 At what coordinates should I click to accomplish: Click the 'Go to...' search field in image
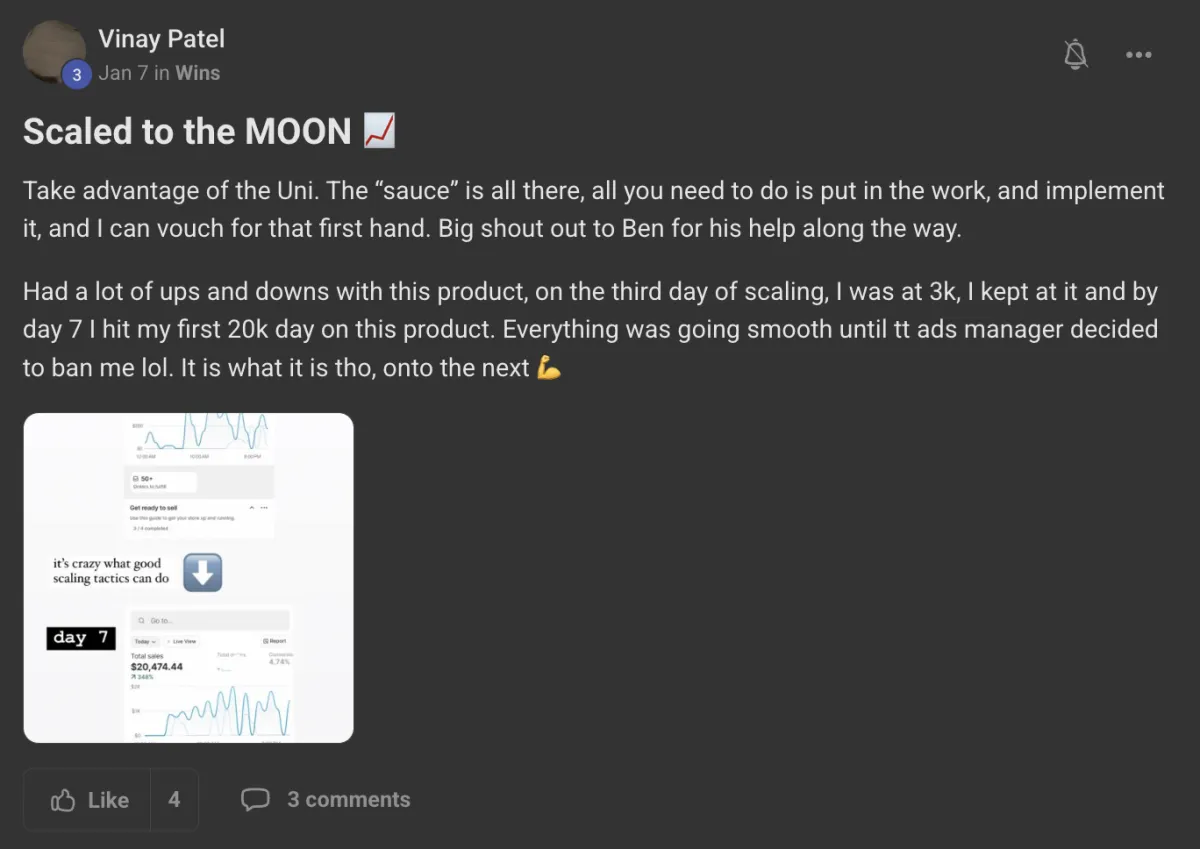(x=210, y=621)
